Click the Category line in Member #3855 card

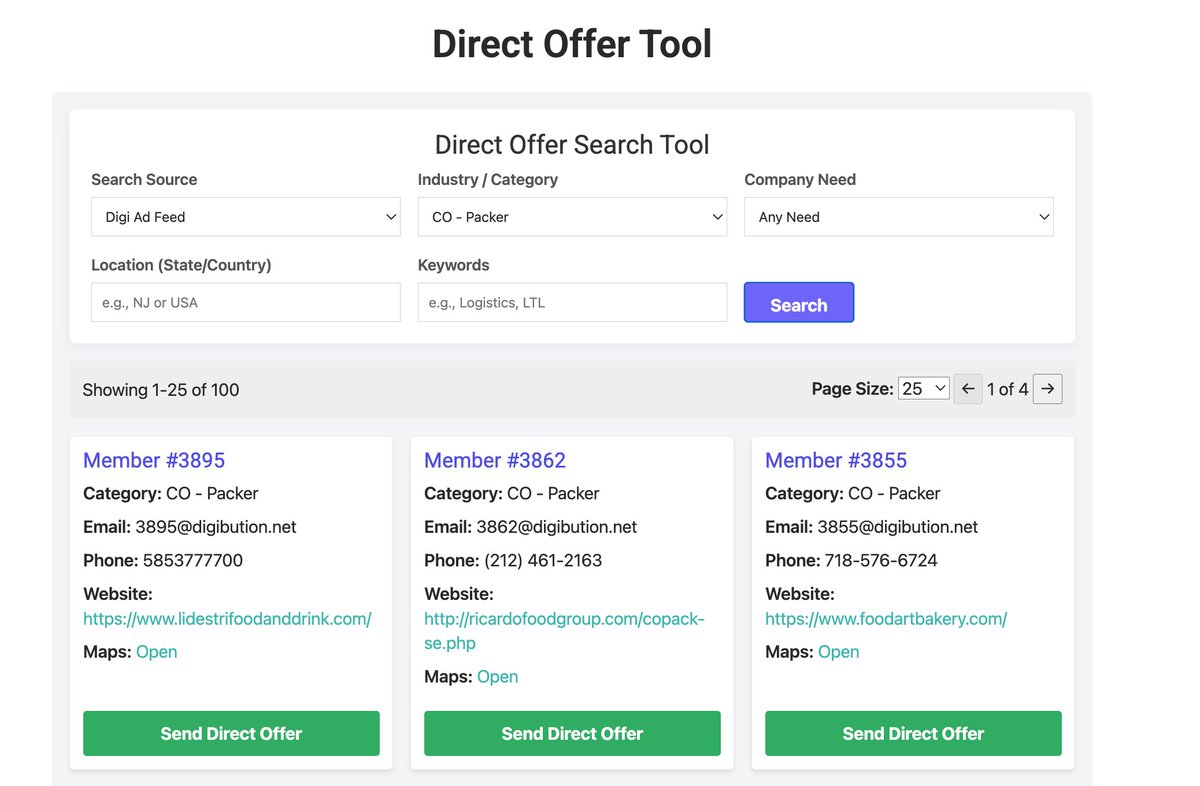tap(853, 493)
